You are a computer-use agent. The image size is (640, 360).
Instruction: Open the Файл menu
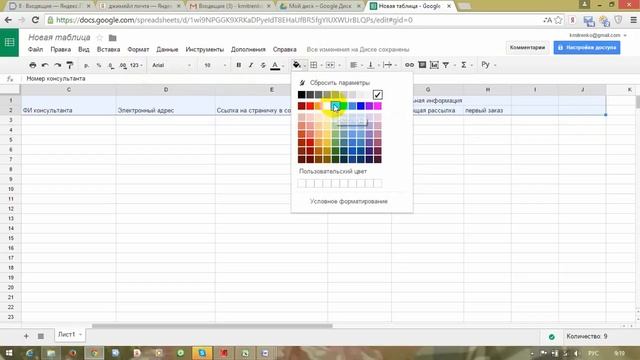click(x=36, y=49)
